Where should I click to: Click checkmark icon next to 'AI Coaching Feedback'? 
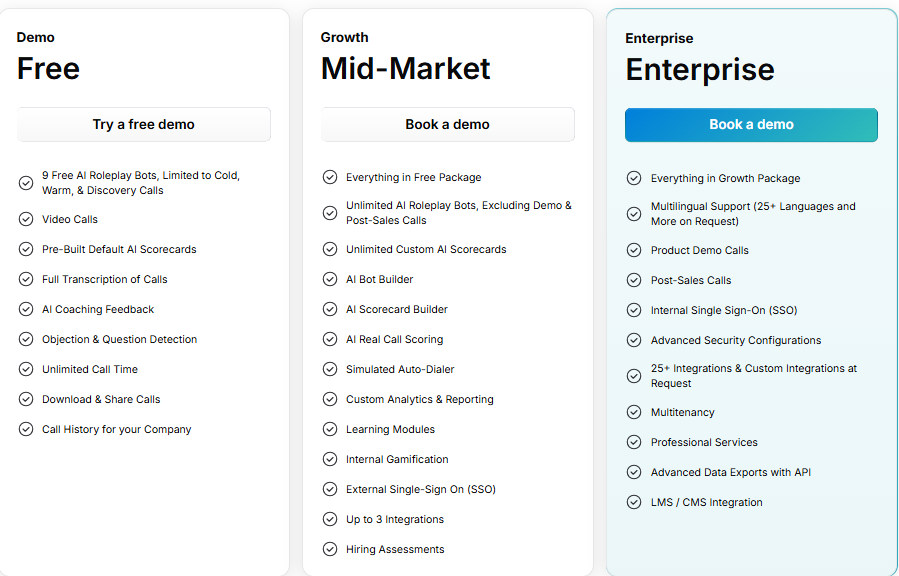(26, 309)
